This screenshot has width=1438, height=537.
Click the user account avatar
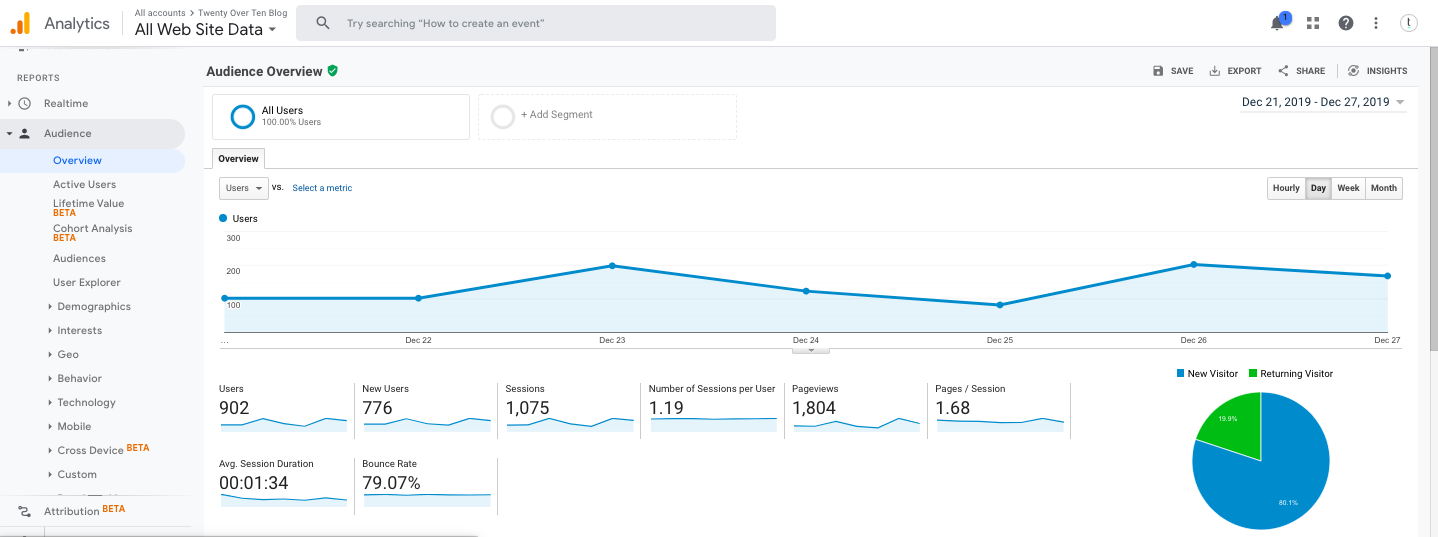tap(1409, 23)
